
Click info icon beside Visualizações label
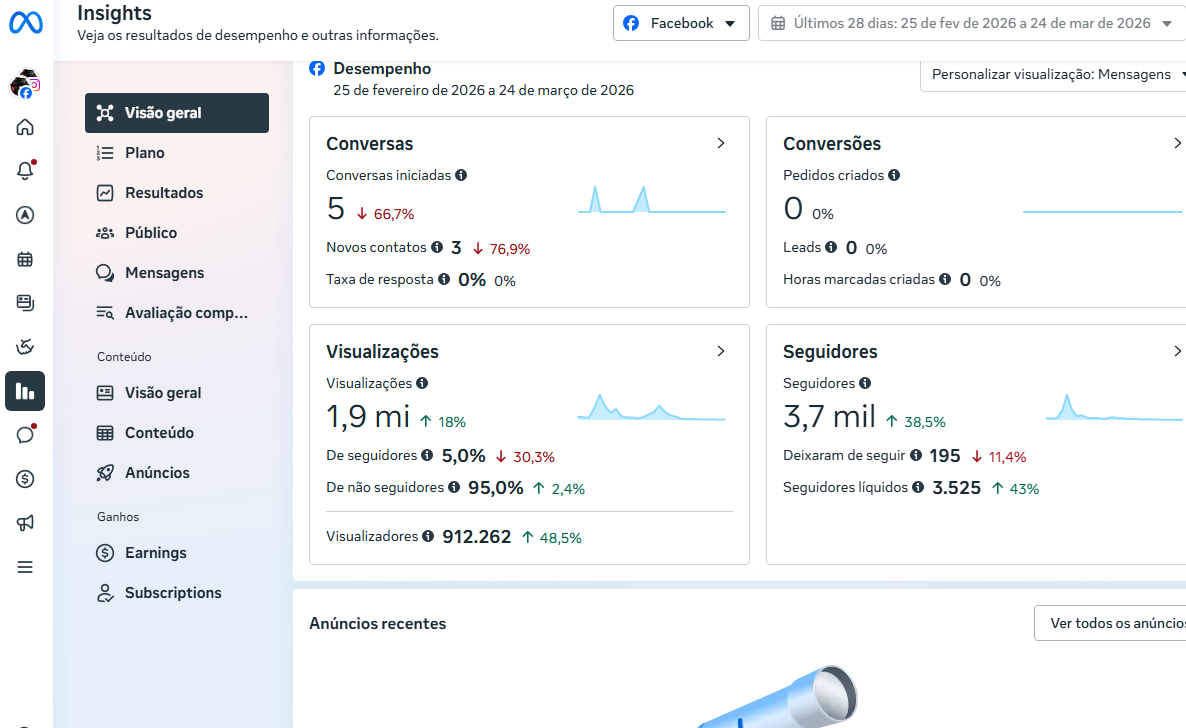[422, 383]
